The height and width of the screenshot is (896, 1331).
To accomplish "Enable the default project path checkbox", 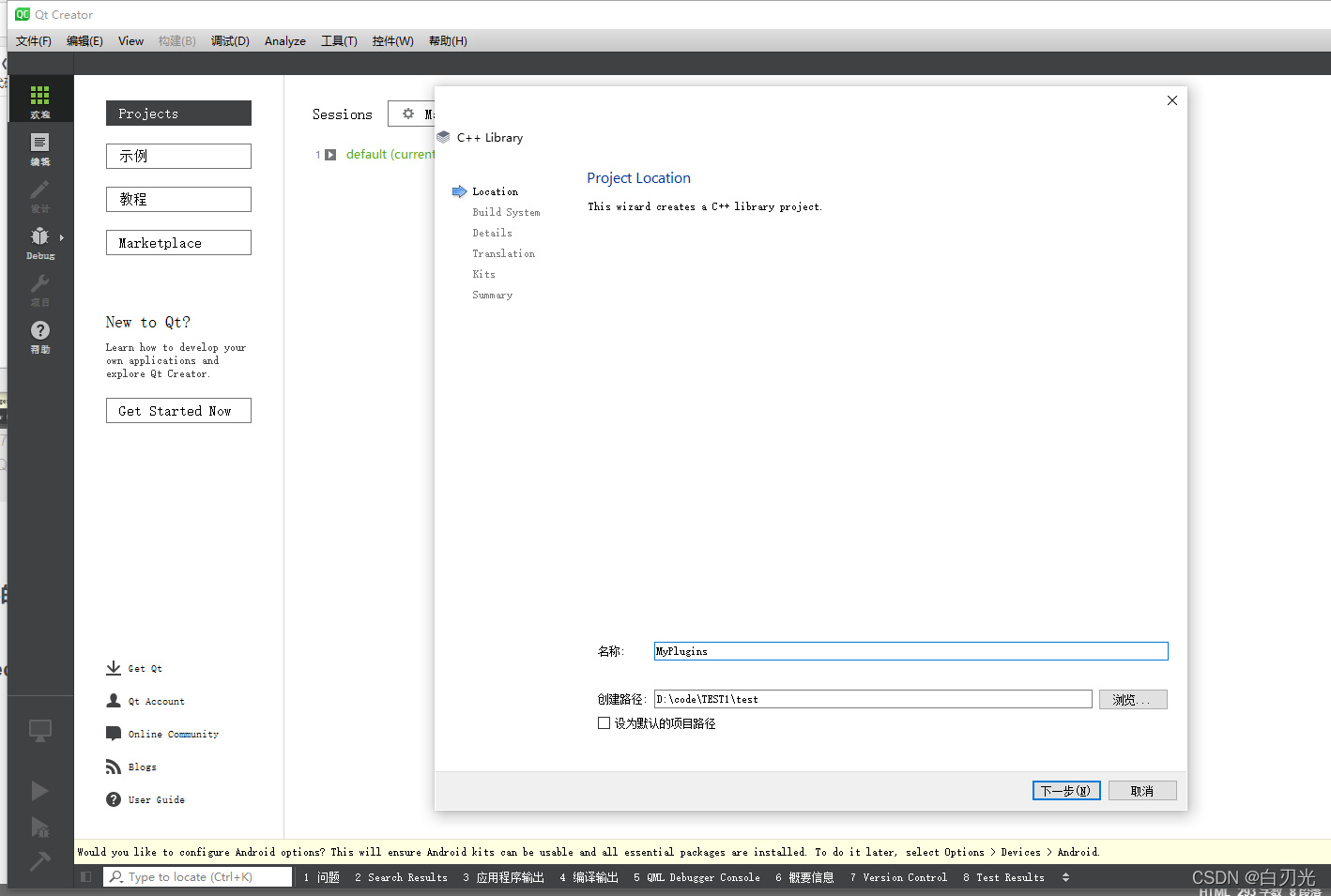I will point(604,723).
